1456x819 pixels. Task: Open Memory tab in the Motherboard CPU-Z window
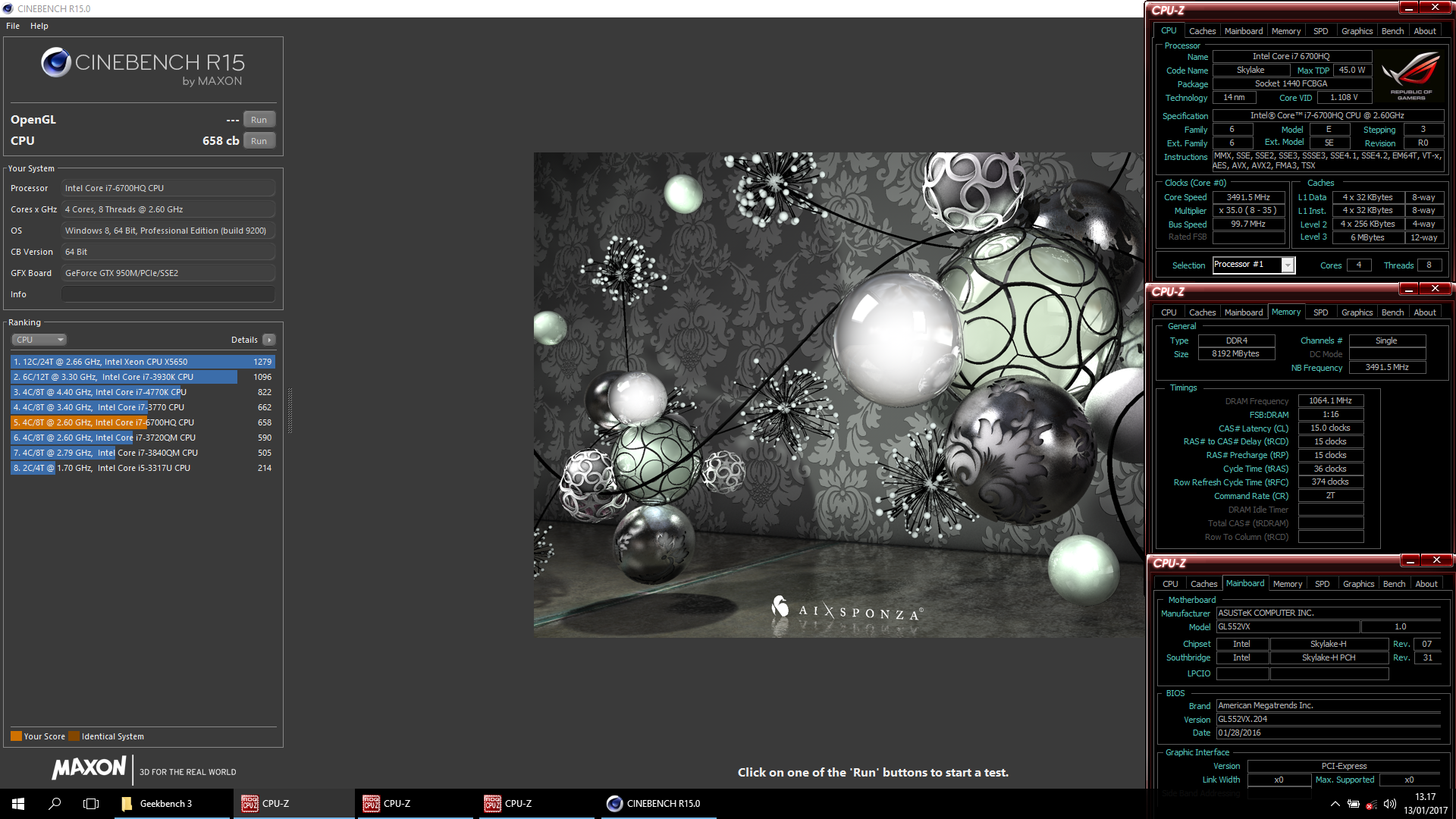1288,584
